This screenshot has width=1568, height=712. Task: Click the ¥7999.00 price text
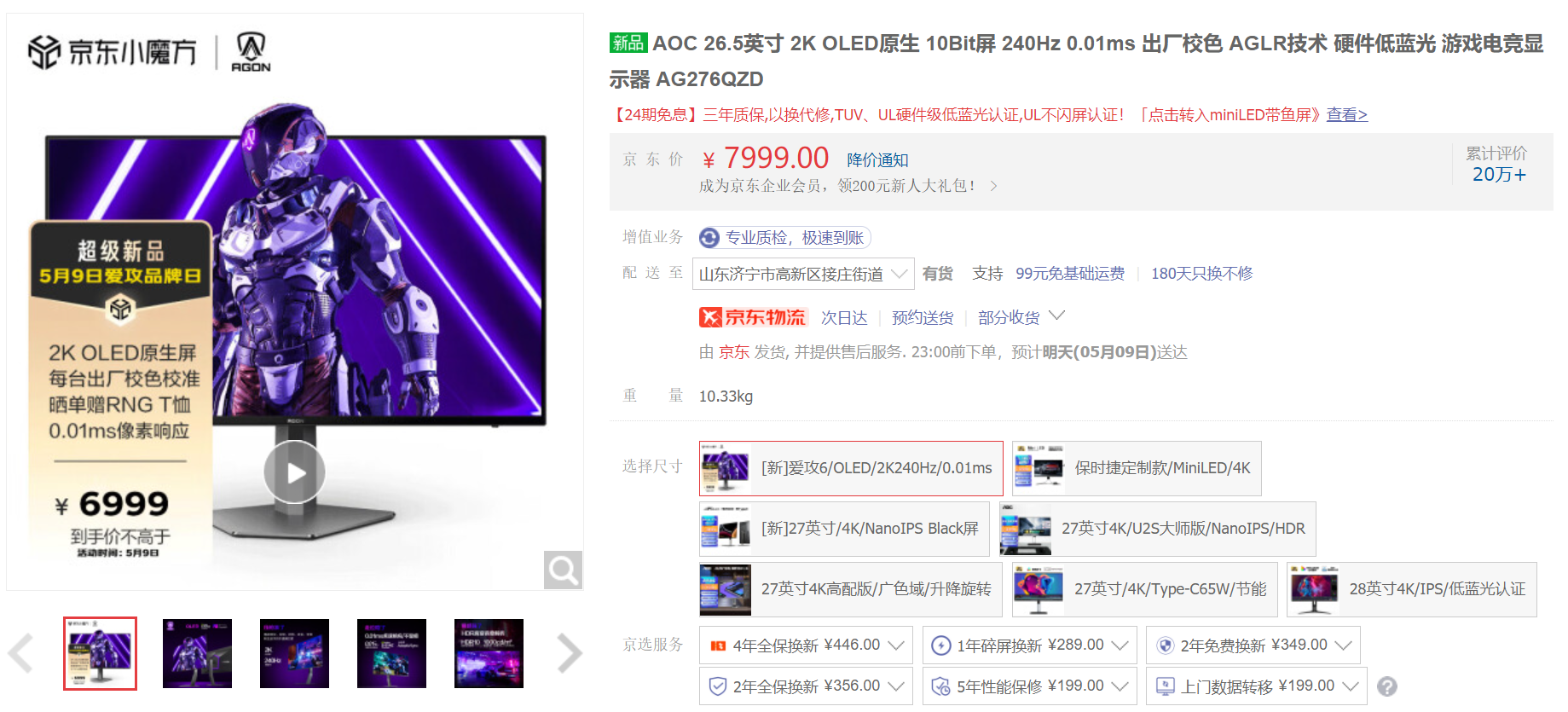point(766,159)
